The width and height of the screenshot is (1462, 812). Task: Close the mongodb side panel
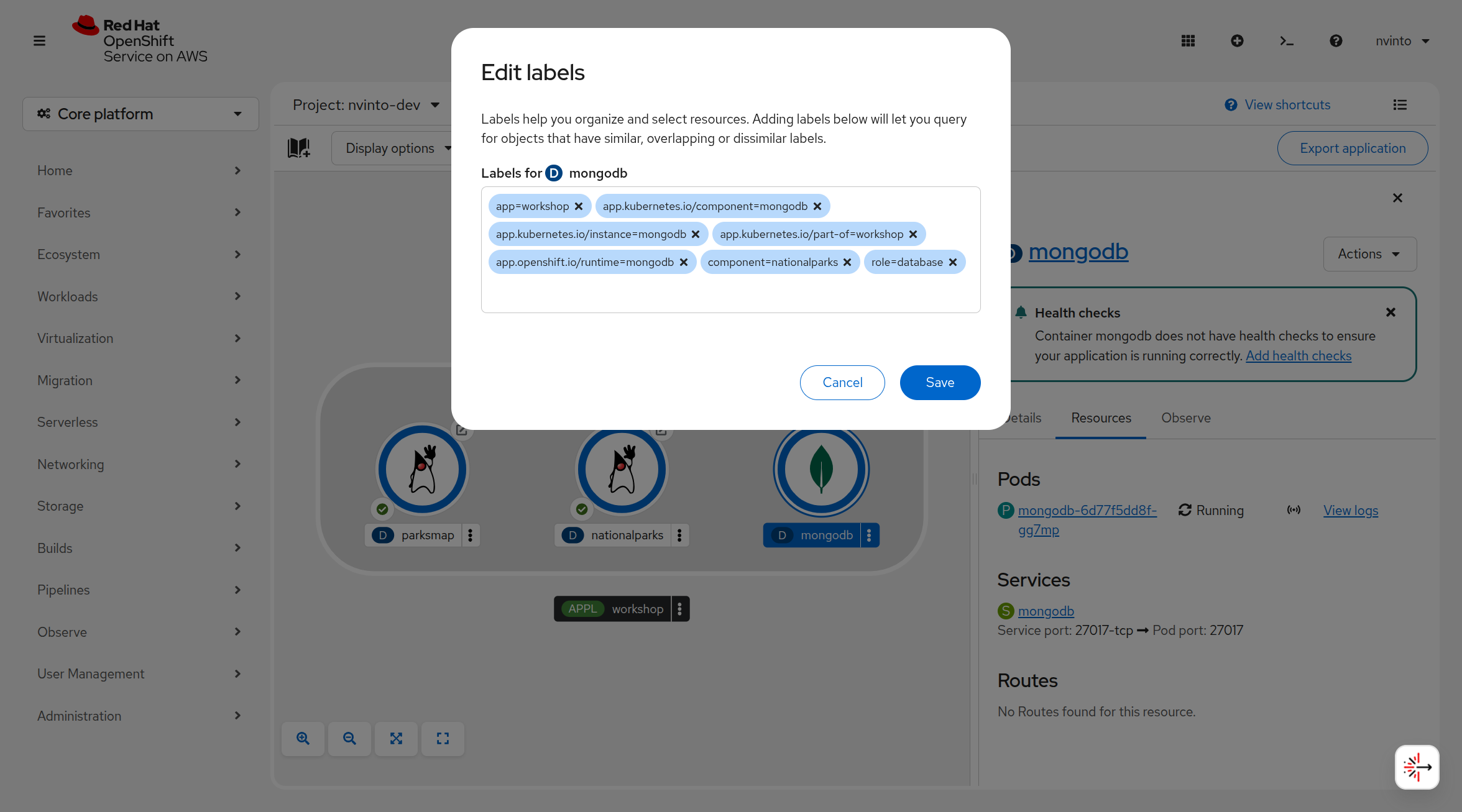point(1397,198)
